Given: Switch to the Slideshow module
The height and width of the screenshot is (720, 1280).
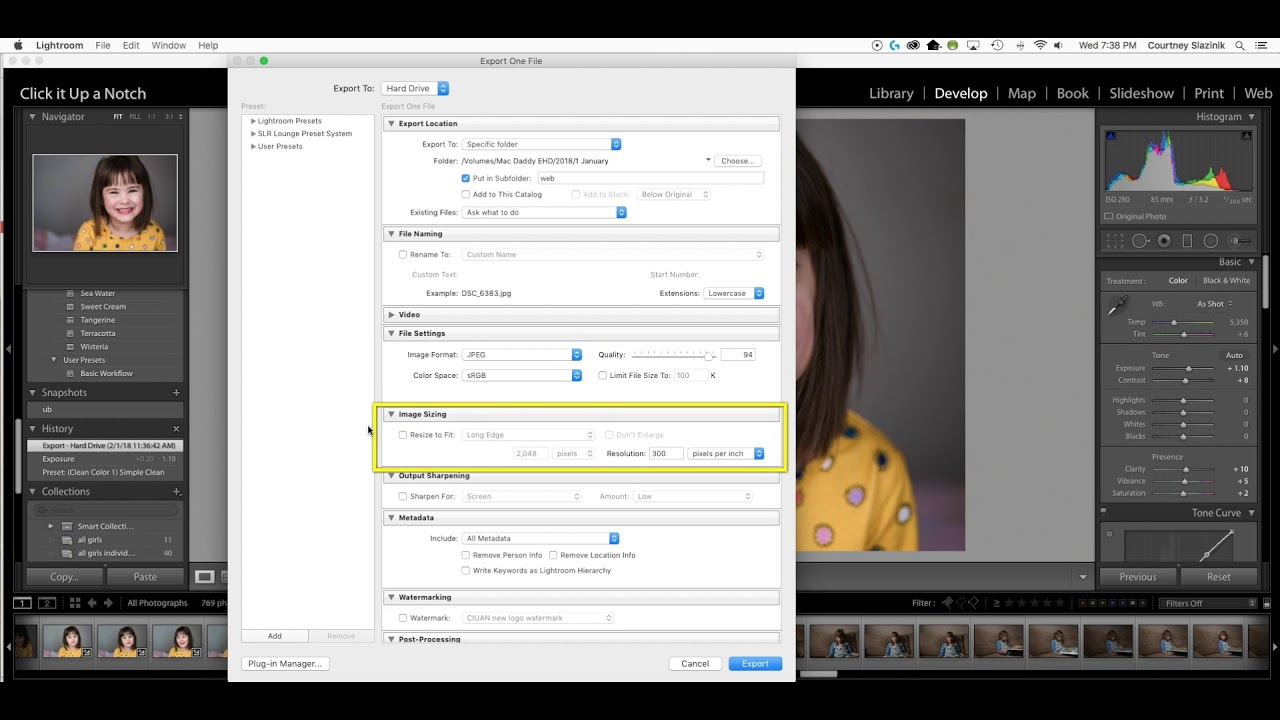Looking at the screenshot, I should (1141, 93).
